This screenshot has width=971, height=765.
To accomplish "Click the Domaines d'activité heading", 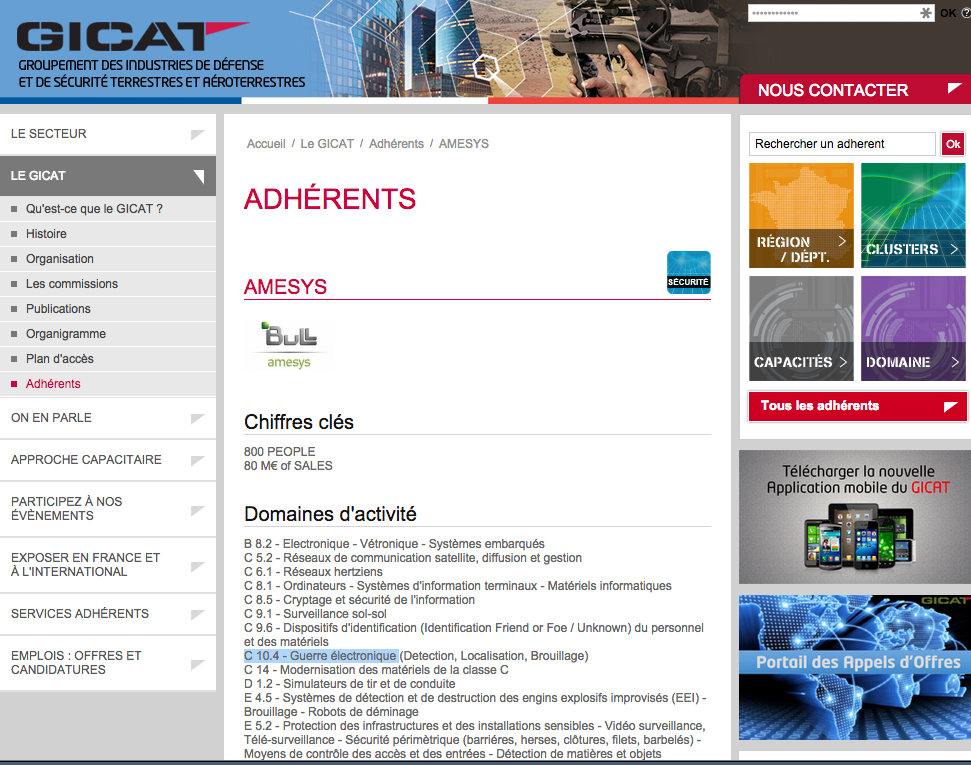I will point(331,514).
